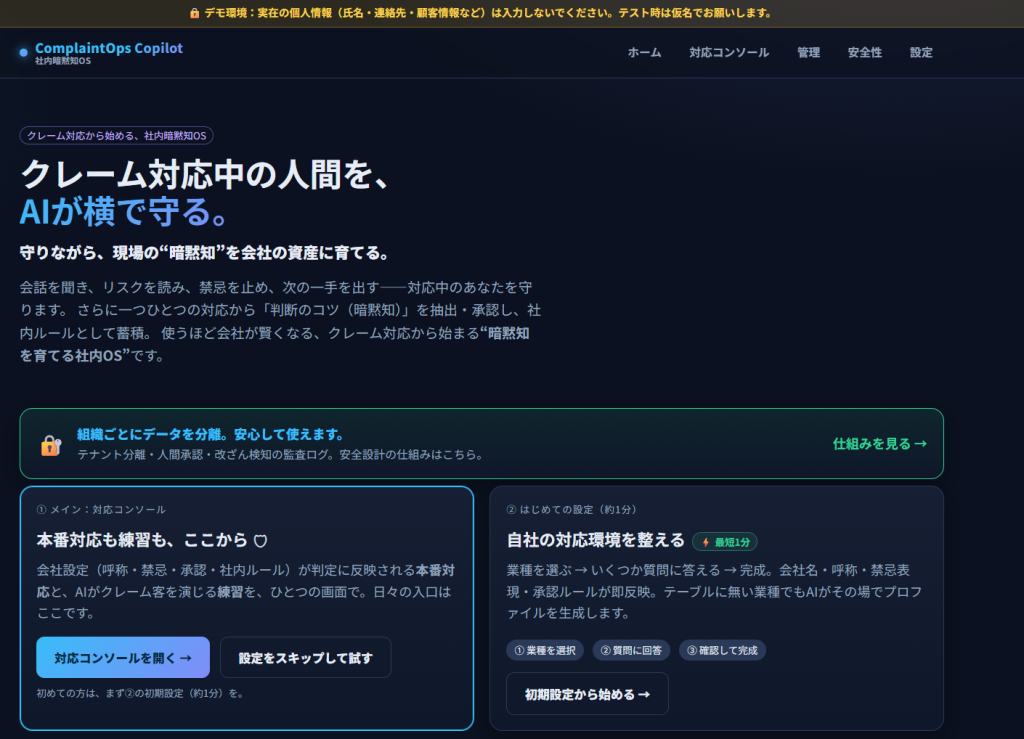Click the subheading 守りながら、現場の“暗黙知”を会社の資産に育てる。
The width and height of the screenshot is (1024, 739).
tap(204, 253)
